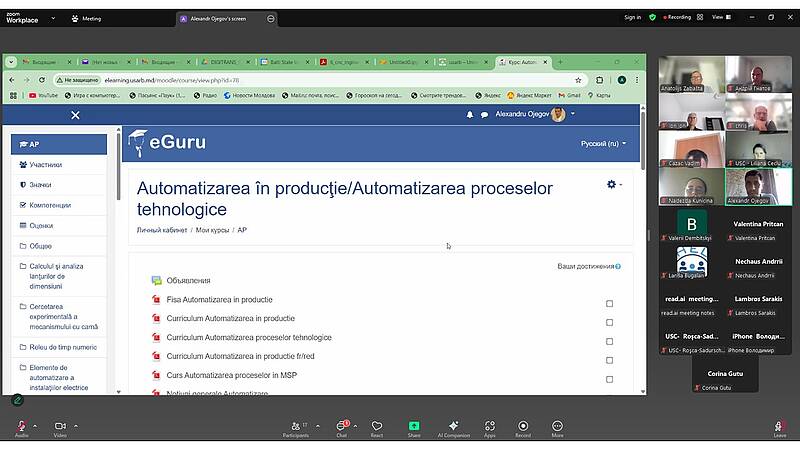Open the course settings gear menu
This screenshot has height=450, width=800.
click(614, 184)
